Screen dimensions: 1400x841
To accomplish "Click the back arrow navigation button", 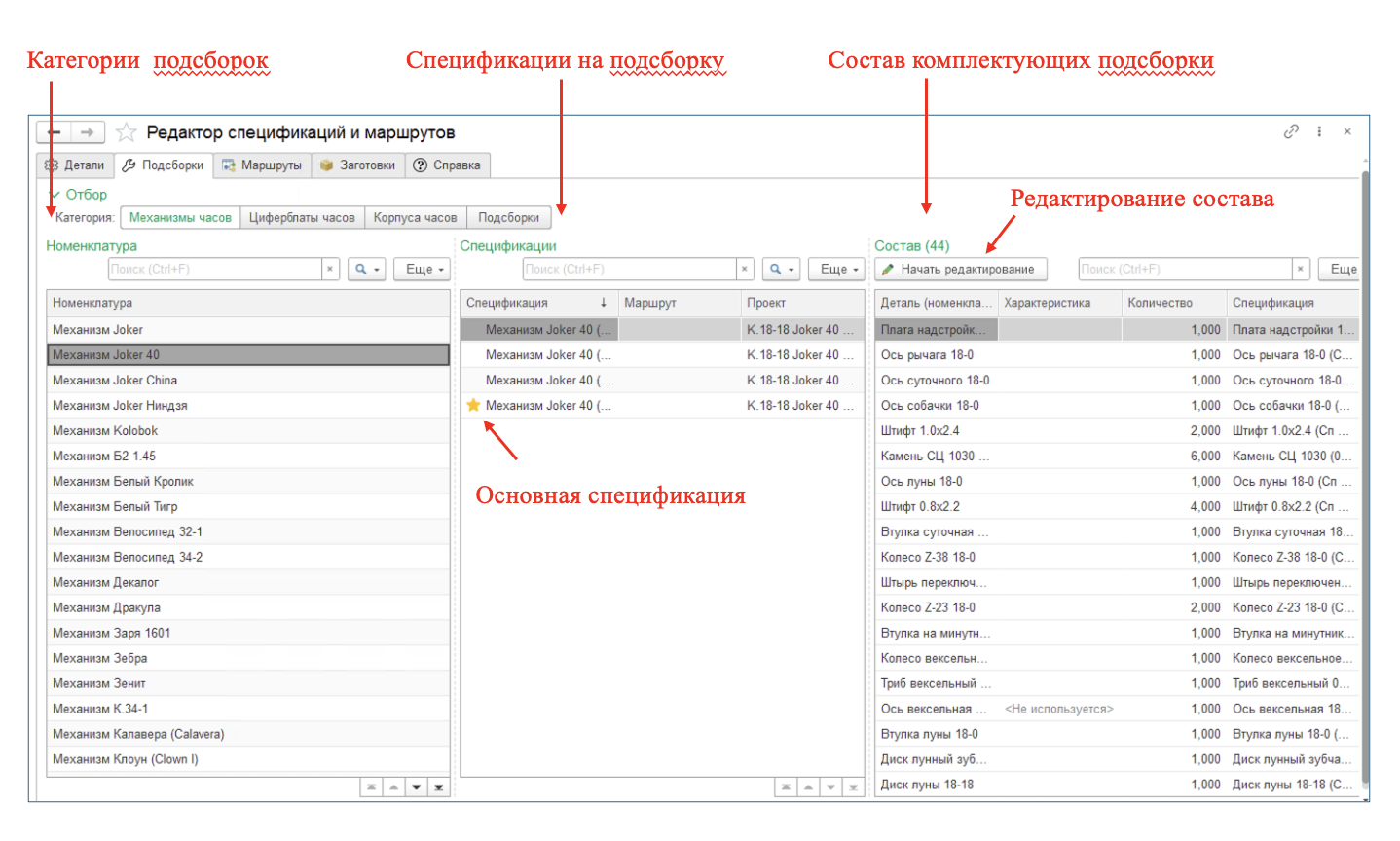I will coord(55,132).
